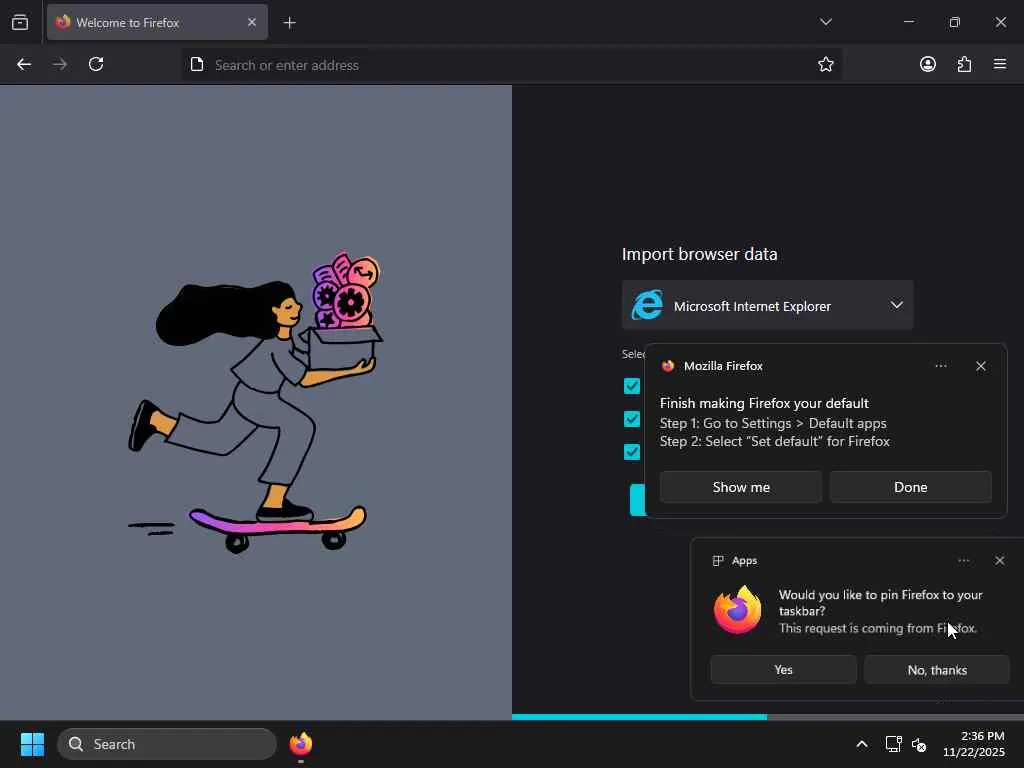Open a new tab with plus button

point(289,23)
